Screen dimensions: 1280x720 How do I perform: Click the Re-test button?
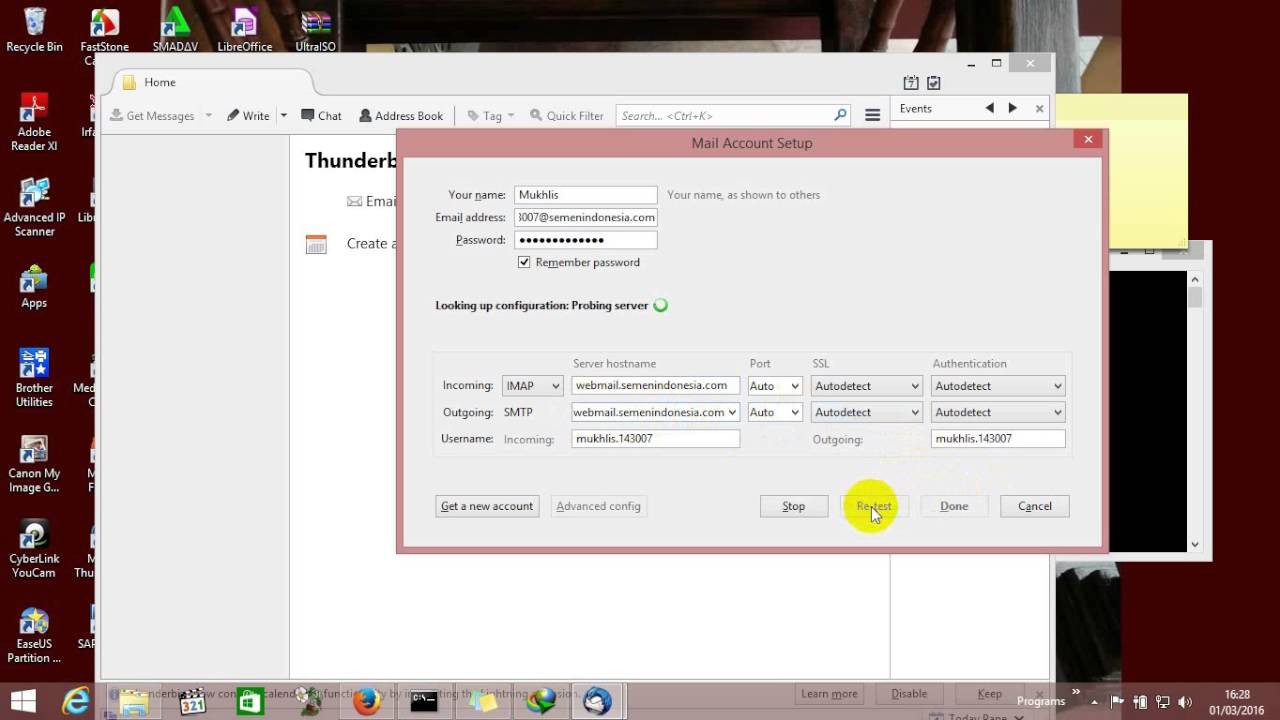(874, 506)
